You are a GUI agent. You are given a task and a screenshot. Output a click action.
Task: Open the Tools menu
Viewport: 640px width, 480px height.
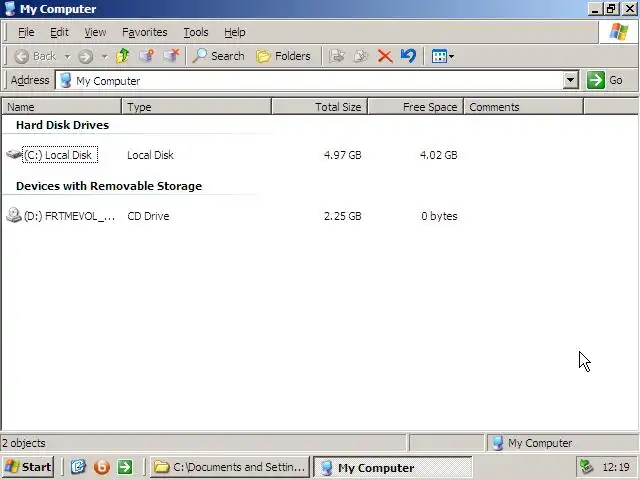tap(196, 32)
